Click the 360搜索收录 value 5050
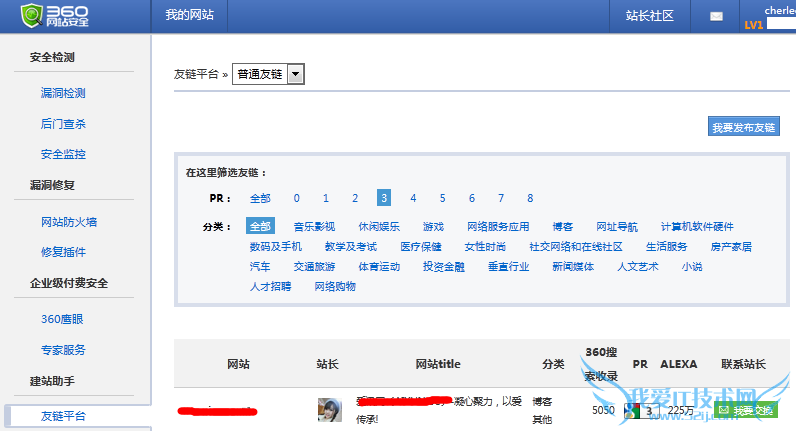The width and height of the screenshot is (796, 431). pyautogui.click(x=603, y=410)
